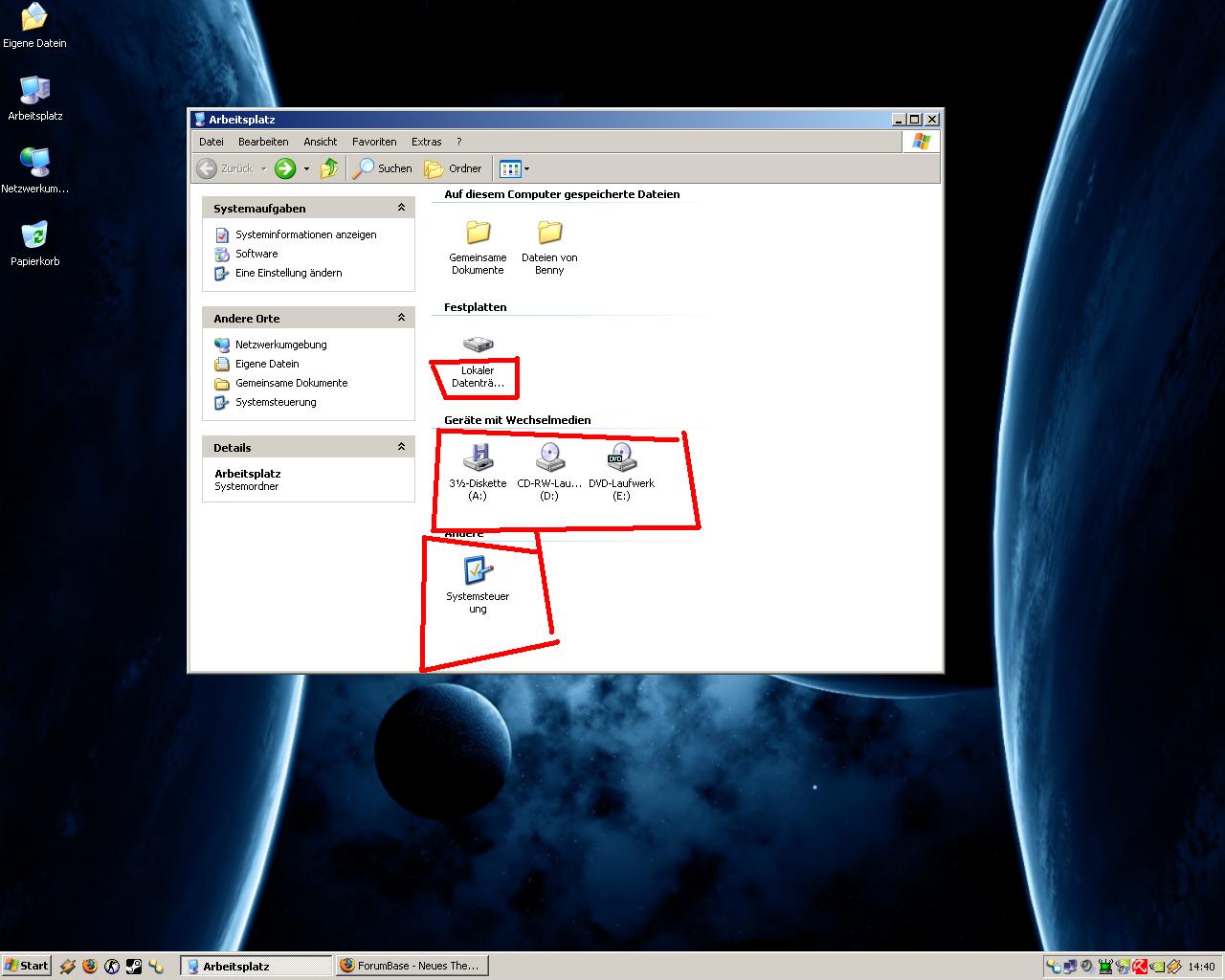Select the CD-RW-Laufwerk (D:) drive
Screen dimensions: 1225x980
pos(549,472)
